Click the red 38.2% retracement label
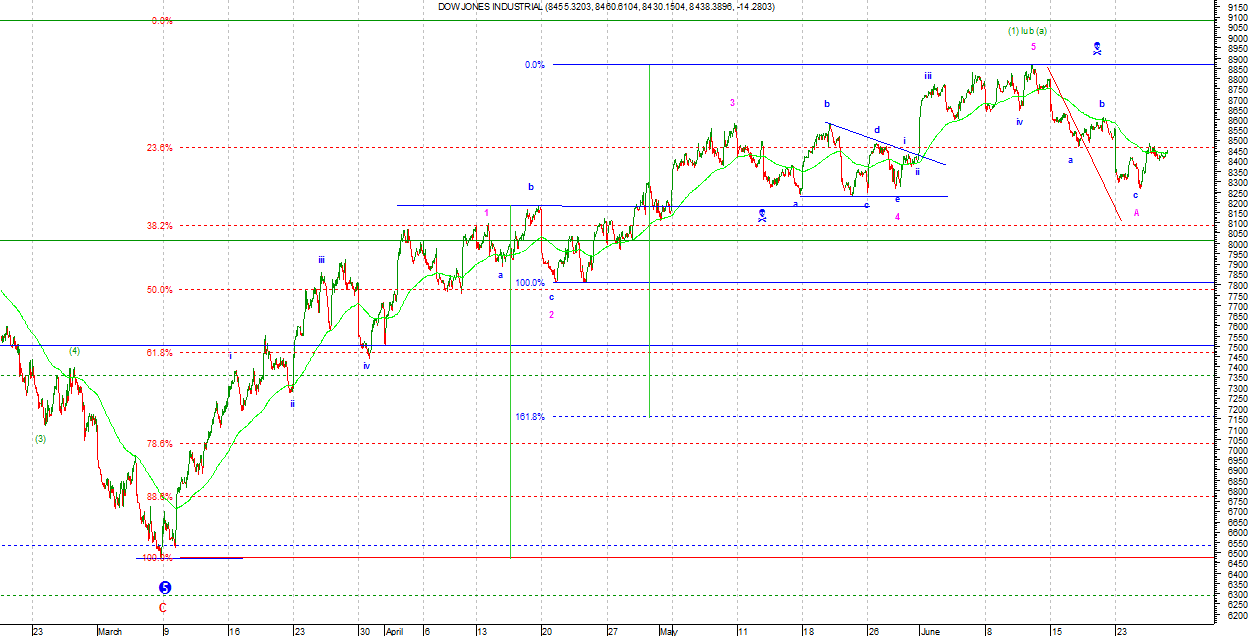 click(159, 226)
